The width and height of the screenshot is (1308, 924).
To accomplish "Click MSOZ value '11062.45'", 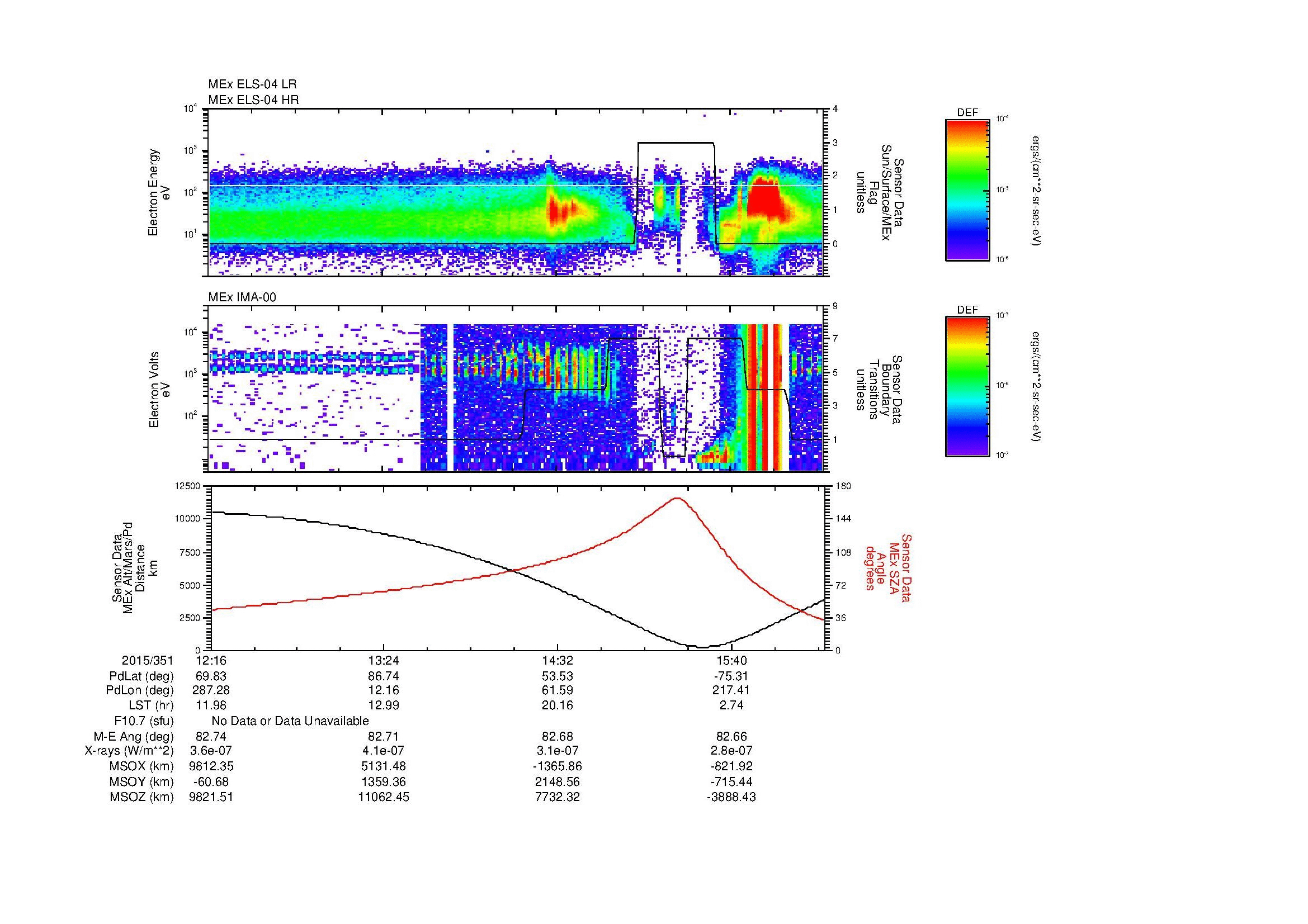I will click(384, 797).
